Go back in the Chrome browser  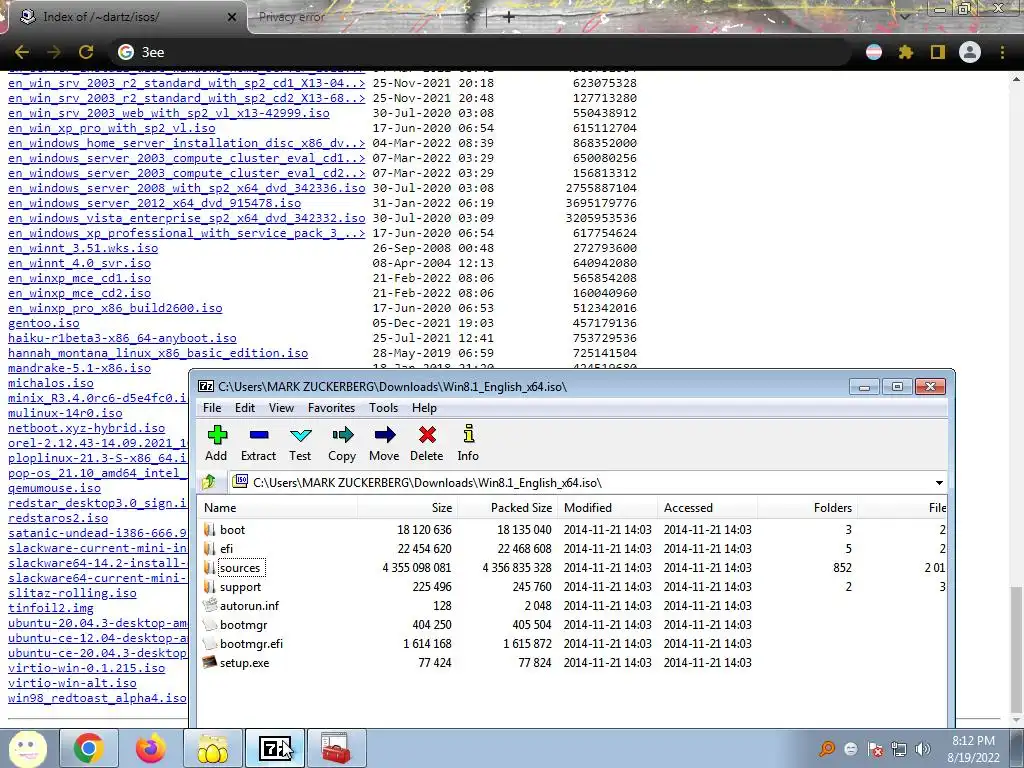pos(22,52)
